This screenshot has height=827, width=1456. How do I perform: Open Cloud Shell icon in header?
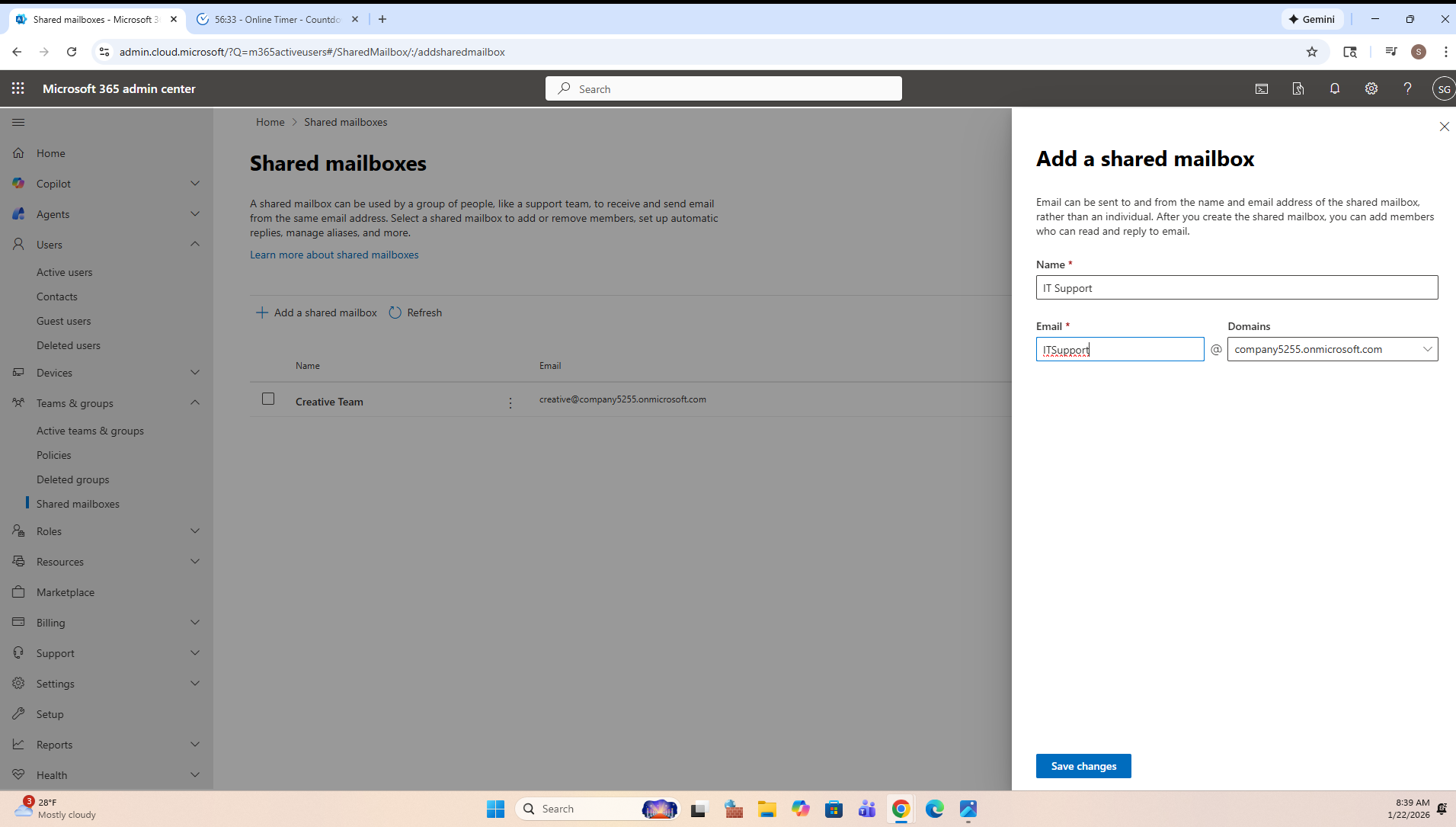point(1262,88)
